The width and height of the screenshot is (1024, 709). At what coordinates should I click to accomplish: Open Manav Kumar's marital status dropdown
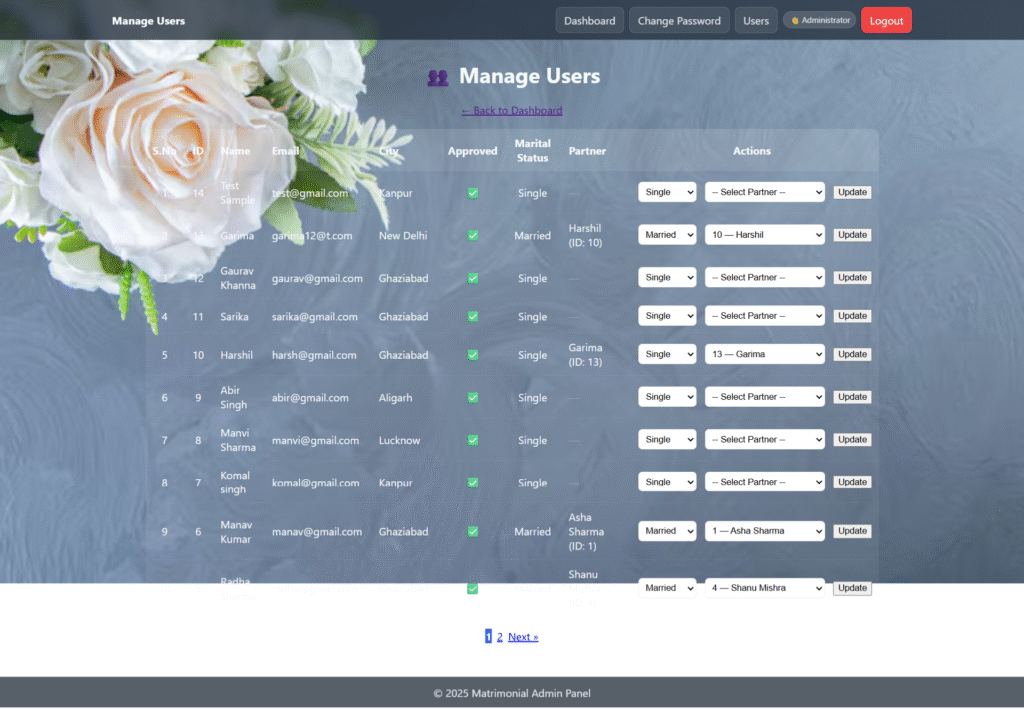click(x=667, y=531)
